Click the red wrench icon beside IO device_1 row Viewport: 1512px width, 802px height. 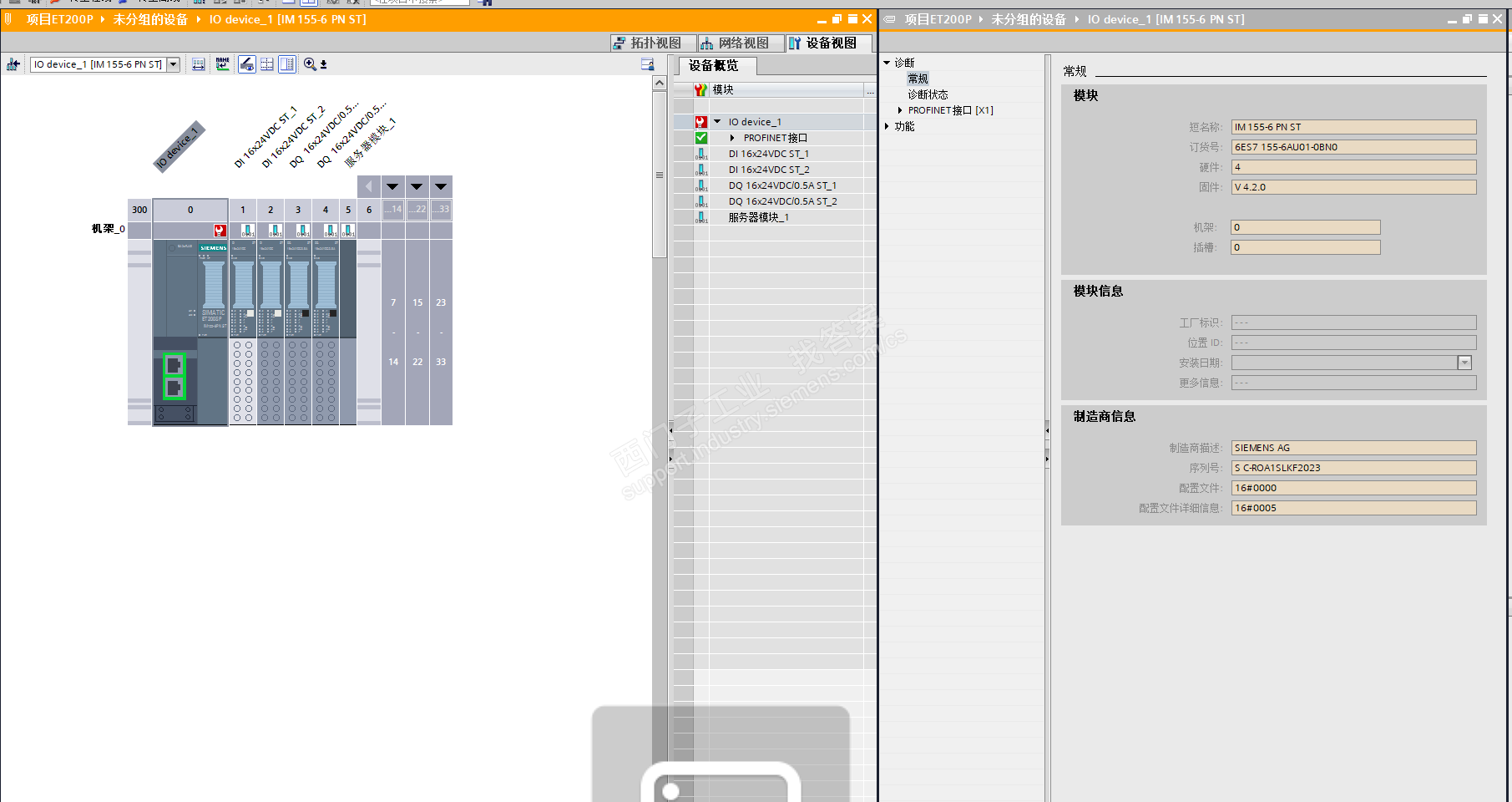pos(701,122)
